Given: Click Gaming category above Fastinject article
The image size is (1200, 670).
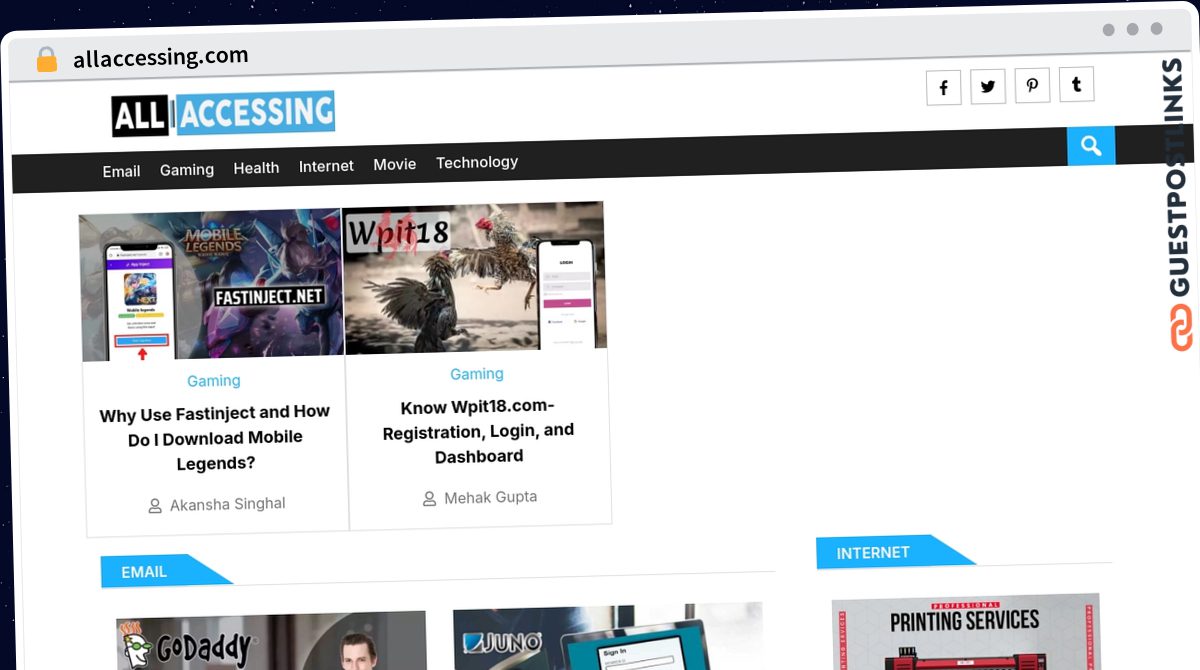Looking at the screenshot, I should tap(214, 381).
